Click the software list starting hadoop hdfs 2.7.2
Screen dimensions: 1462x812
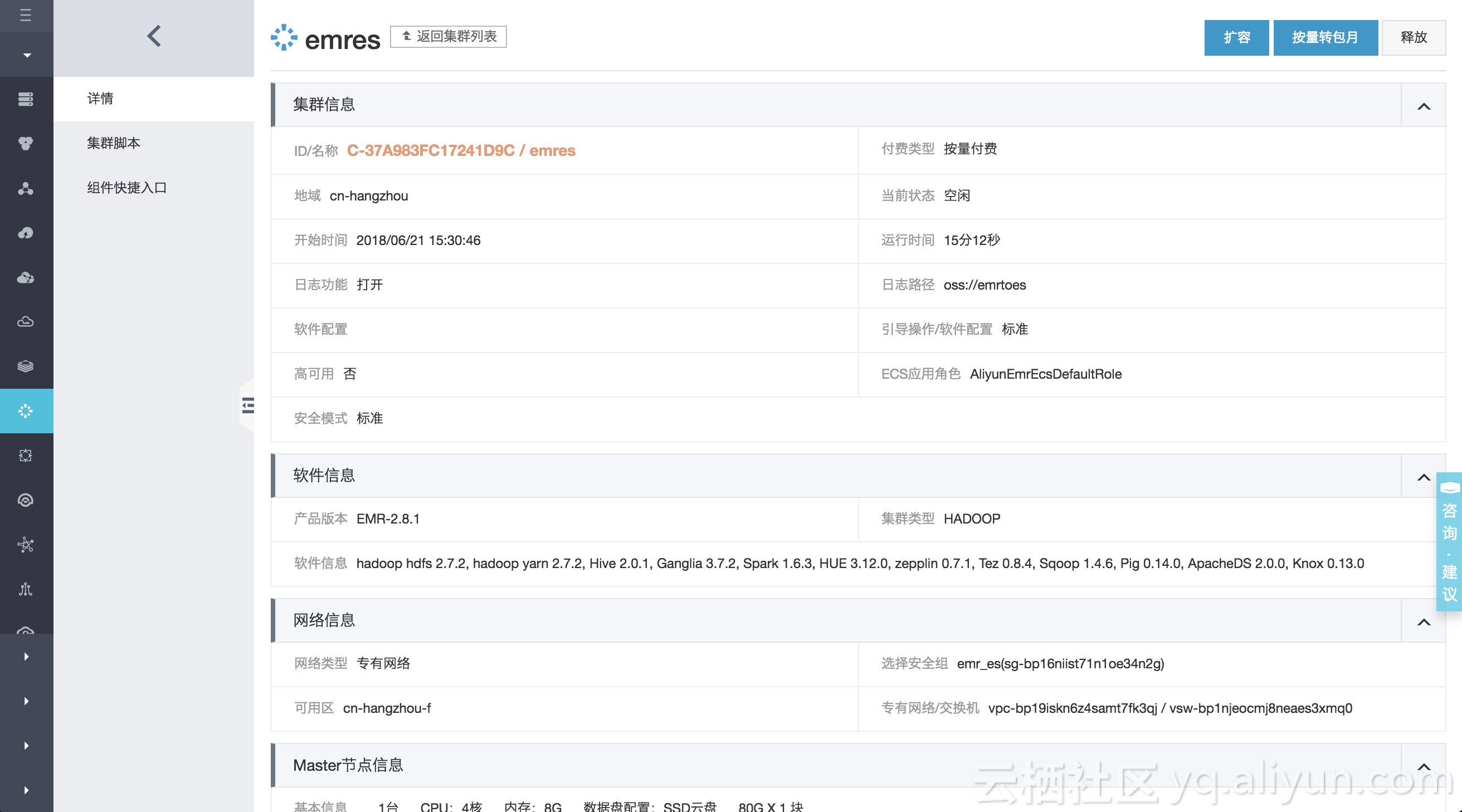[x=860, y=564]
